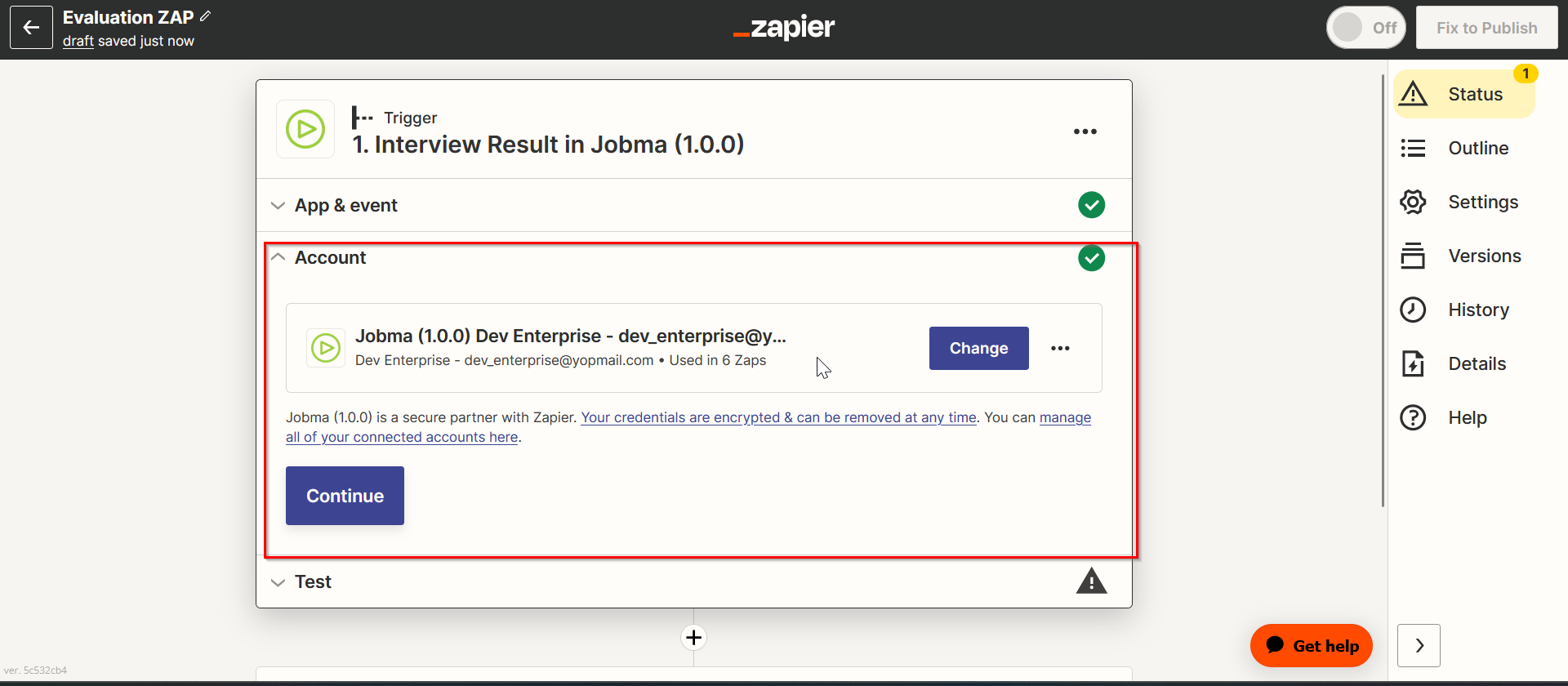Click the Details file icon
The image size is (1568, 686).
(1413, 363)
